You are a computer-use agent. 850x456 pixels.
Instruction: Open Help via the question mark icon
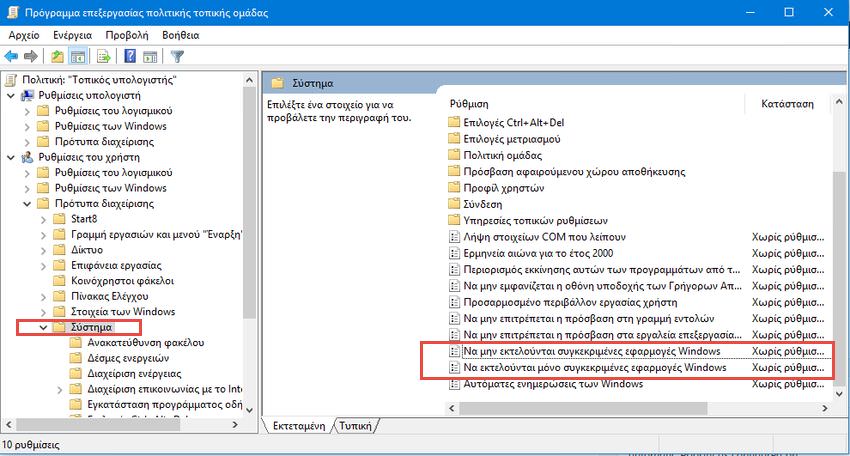pyautogui.click(x=131, y=55)
